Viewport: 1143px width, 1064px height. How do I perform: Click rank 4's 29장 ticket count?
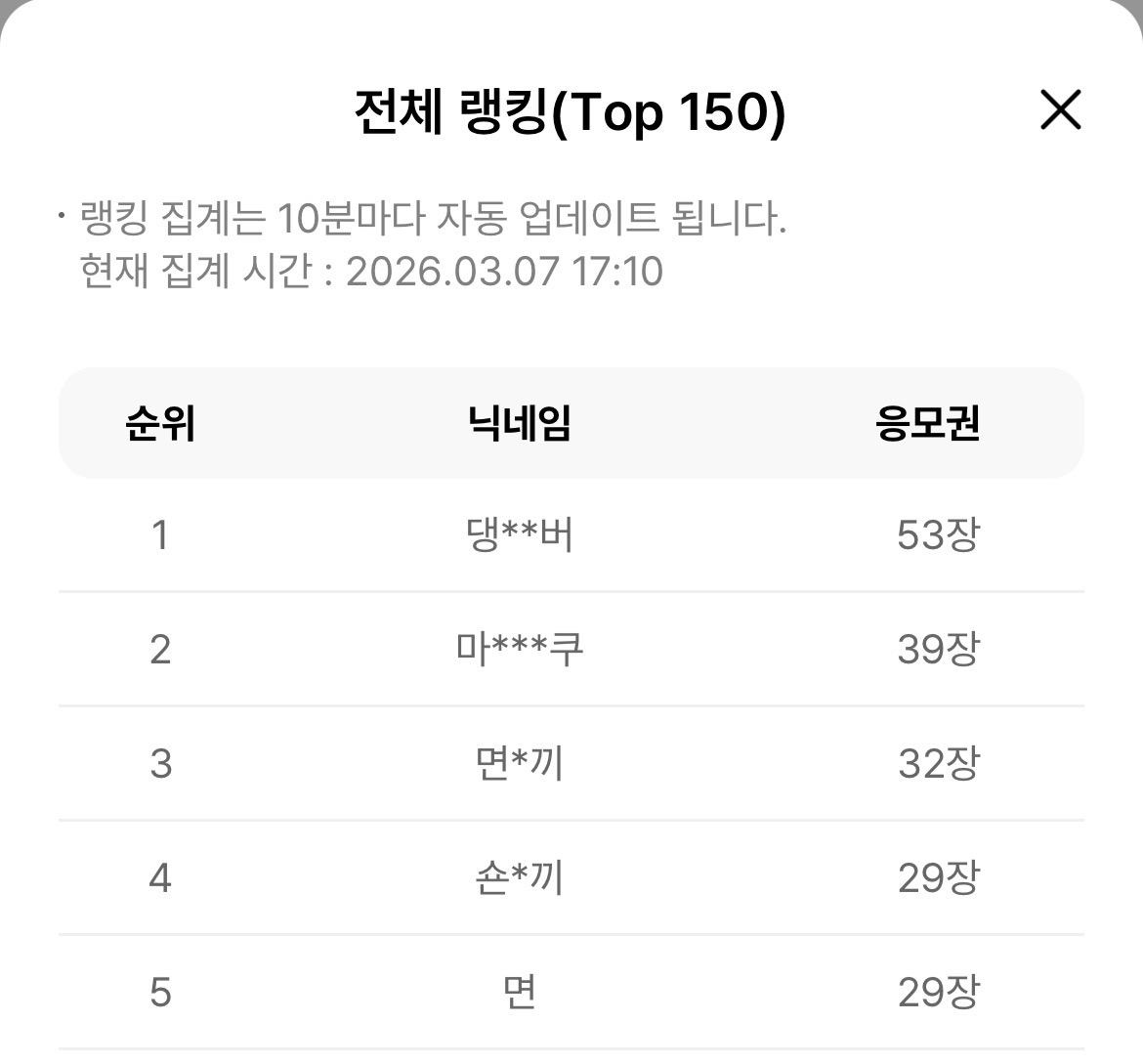point(938,878)
